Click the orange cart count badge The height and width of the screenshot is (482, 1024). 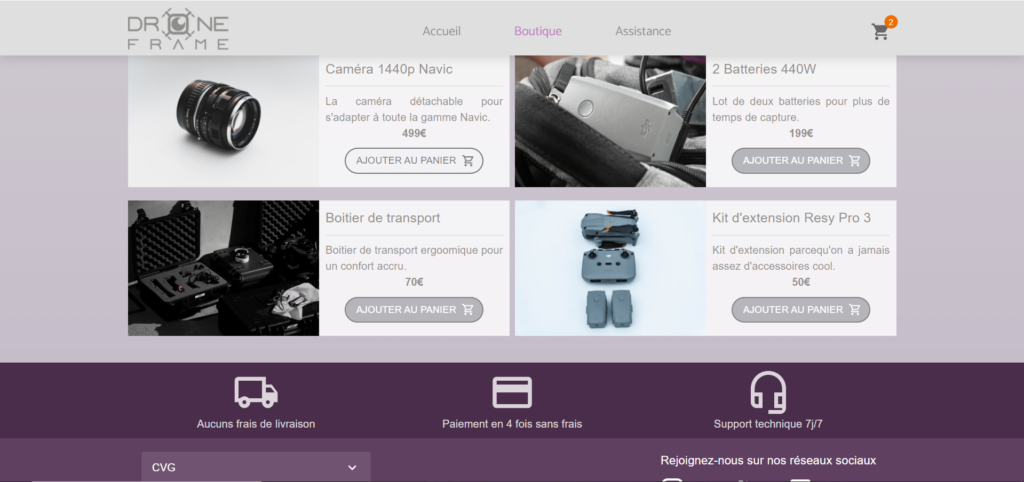click(x=891, y=21)
